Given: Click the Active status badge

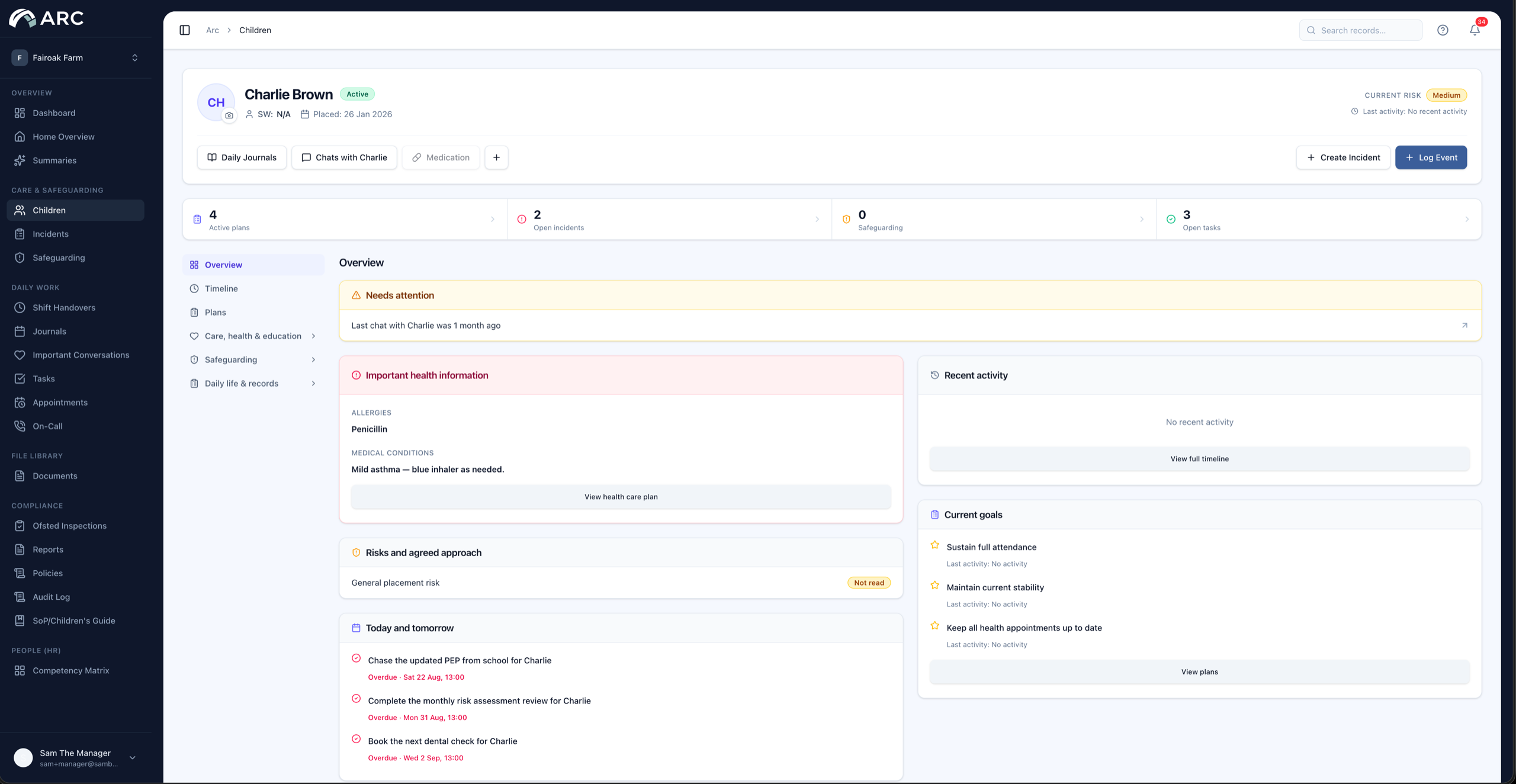Looking at the screenshot, I should (357, 94).
